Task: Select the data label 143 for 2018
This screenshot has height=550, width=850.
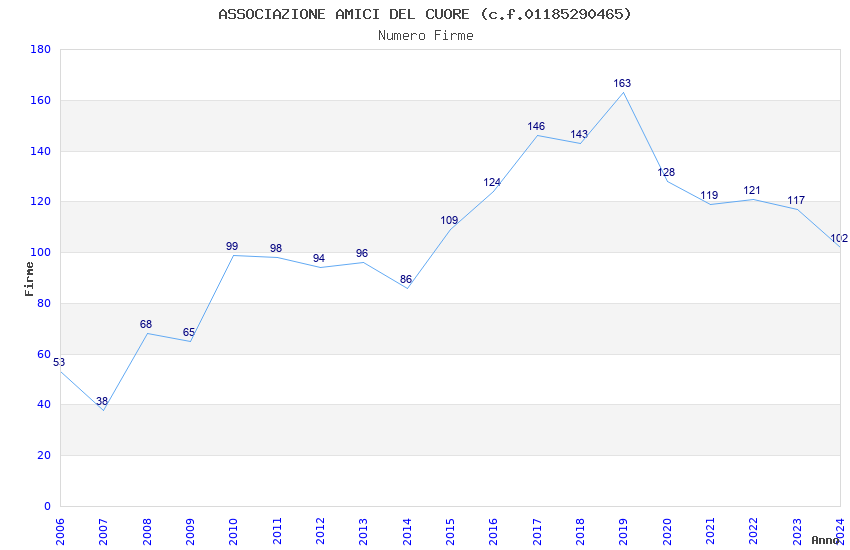Action: 579,134
